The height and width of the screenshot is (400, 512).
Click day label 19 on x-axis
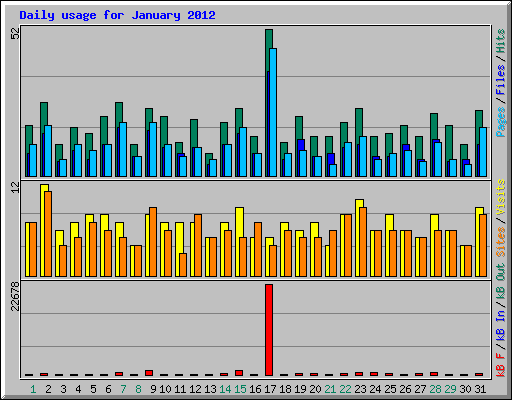coord(300,389)
